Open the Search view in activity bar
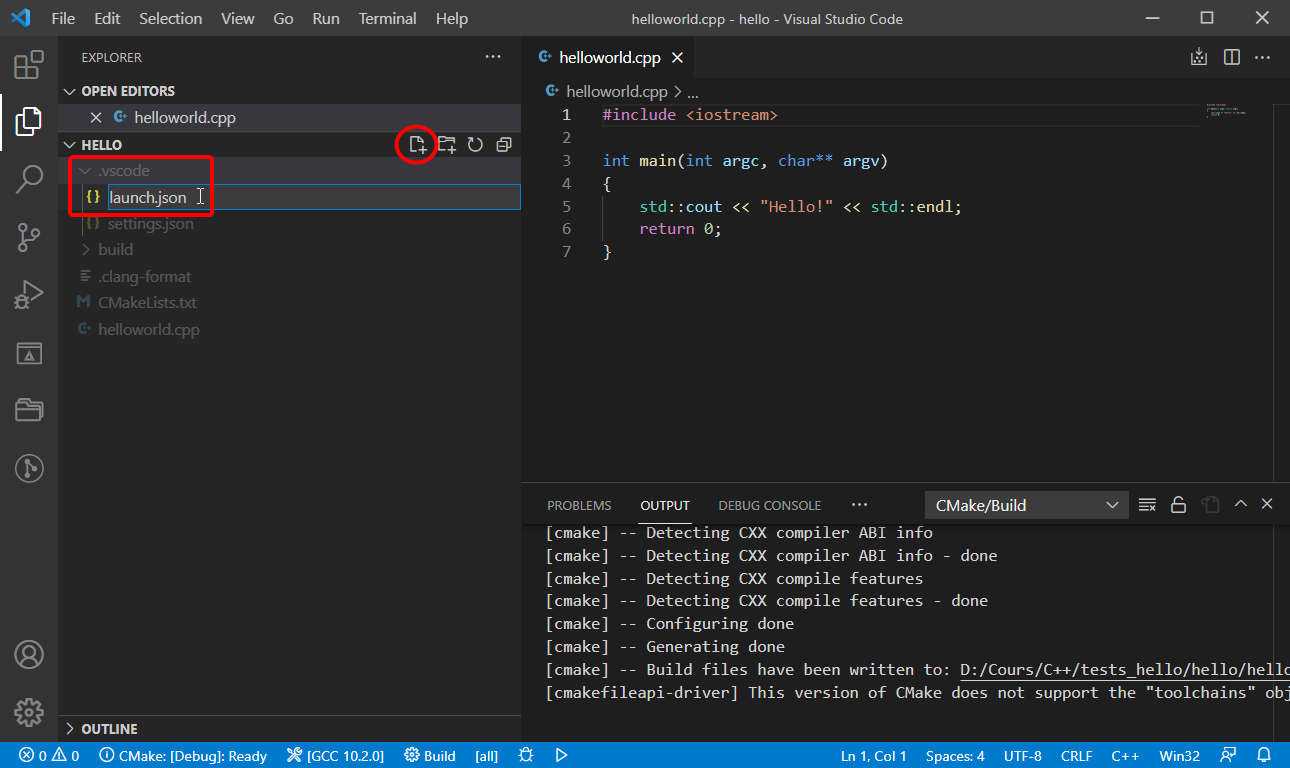Screen dimensions: 1290x768 28,180
